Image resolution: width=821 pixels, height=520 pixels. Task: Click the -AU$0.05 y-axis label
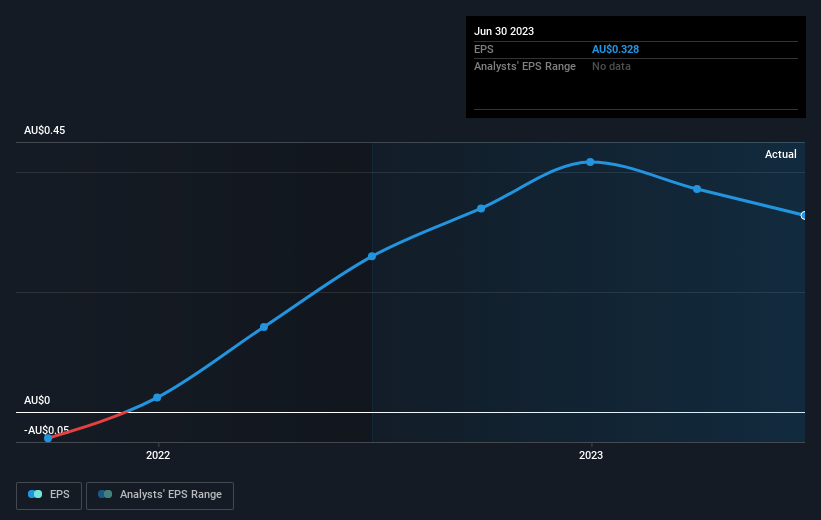(x=47, y=430)
